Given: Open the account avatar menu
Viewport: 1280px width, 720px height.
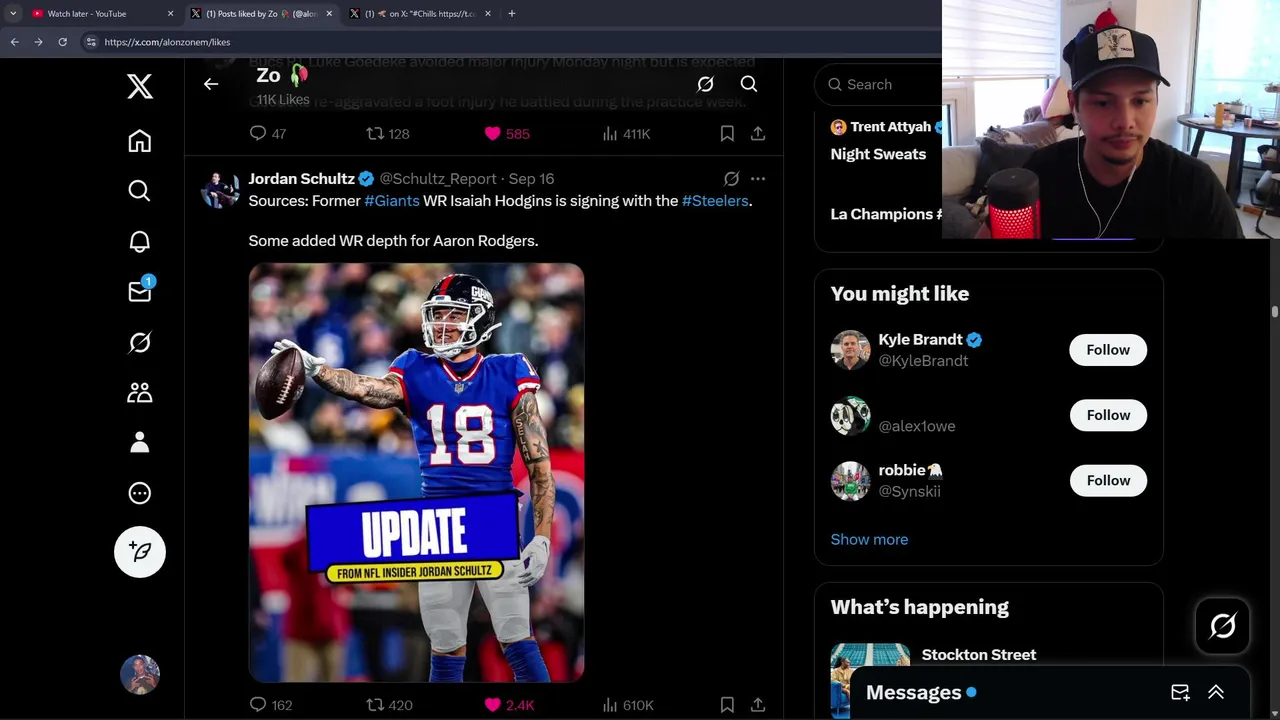Looking at the screenshot, I should 140,675.
